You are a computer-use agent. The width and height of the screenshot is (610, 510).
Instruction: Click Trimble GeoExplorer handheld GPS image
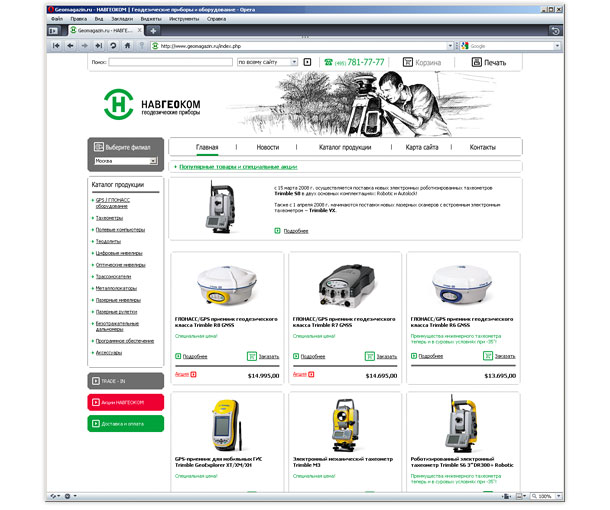(226, 425)
